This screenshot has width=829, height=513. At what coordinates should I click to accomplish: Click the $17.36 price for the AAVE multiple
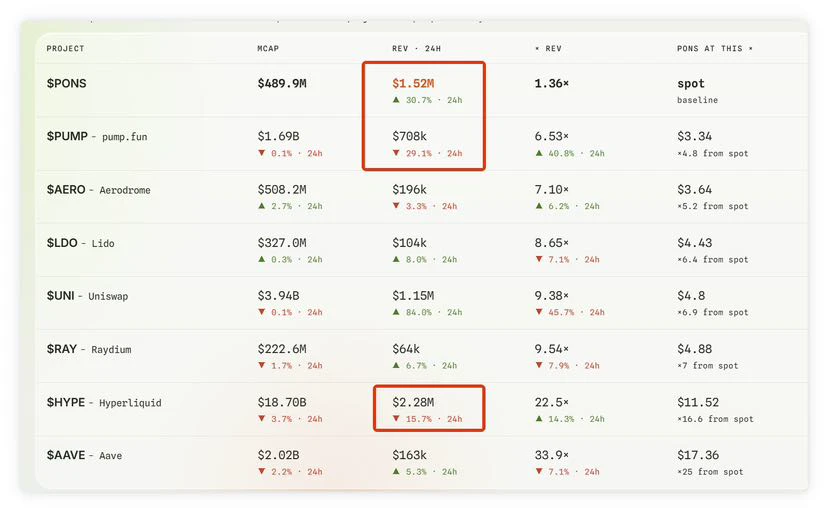[698, 455]
